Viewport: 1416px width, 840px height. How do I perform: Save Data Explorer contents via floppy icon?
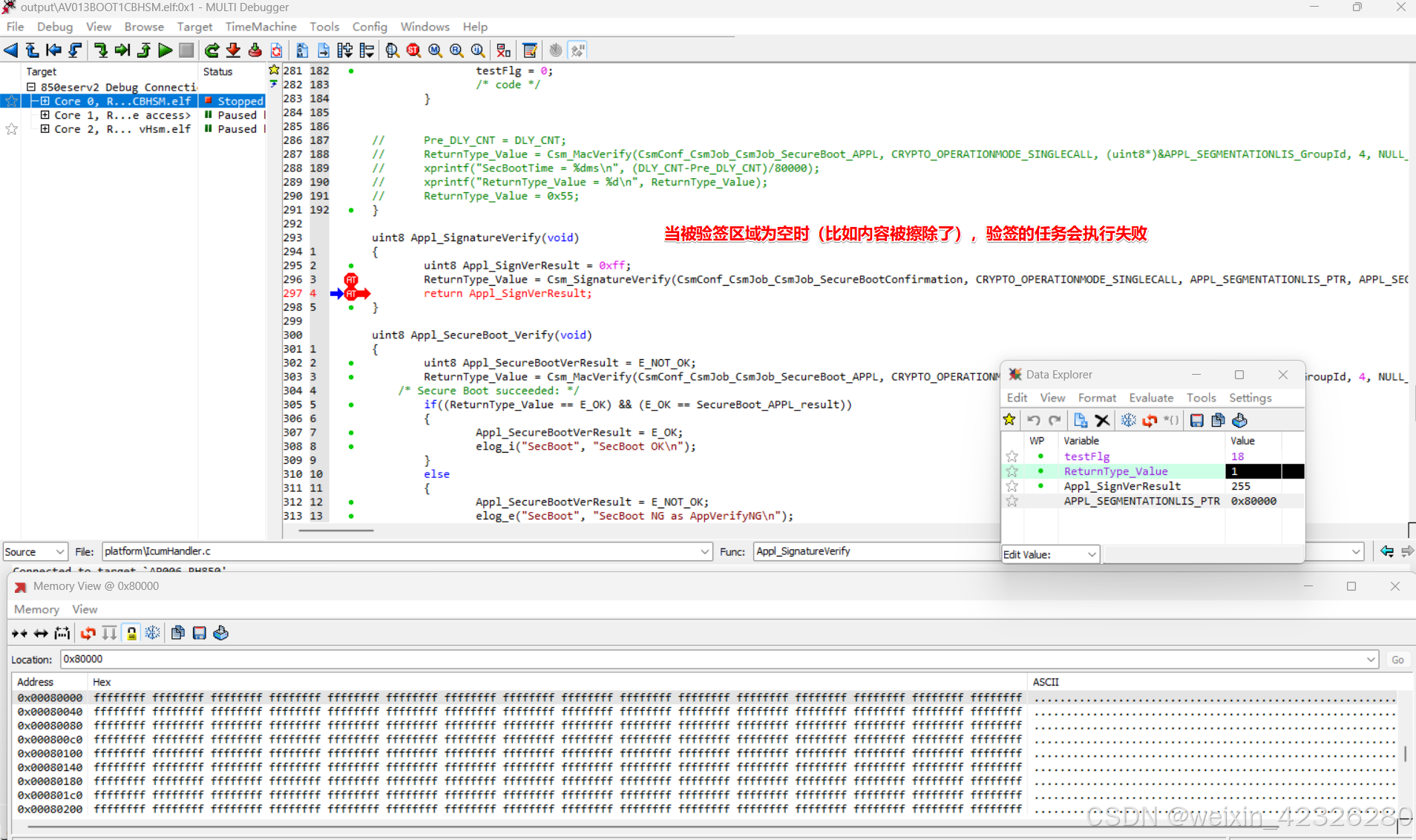point(1196,421)
